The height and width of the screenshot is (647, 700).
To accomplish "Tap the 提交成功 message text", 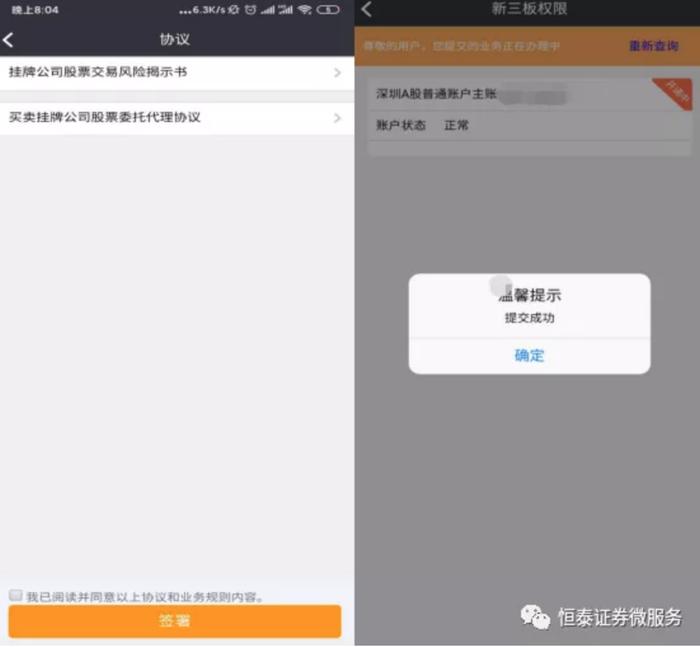I will click(x=529, y=318).
